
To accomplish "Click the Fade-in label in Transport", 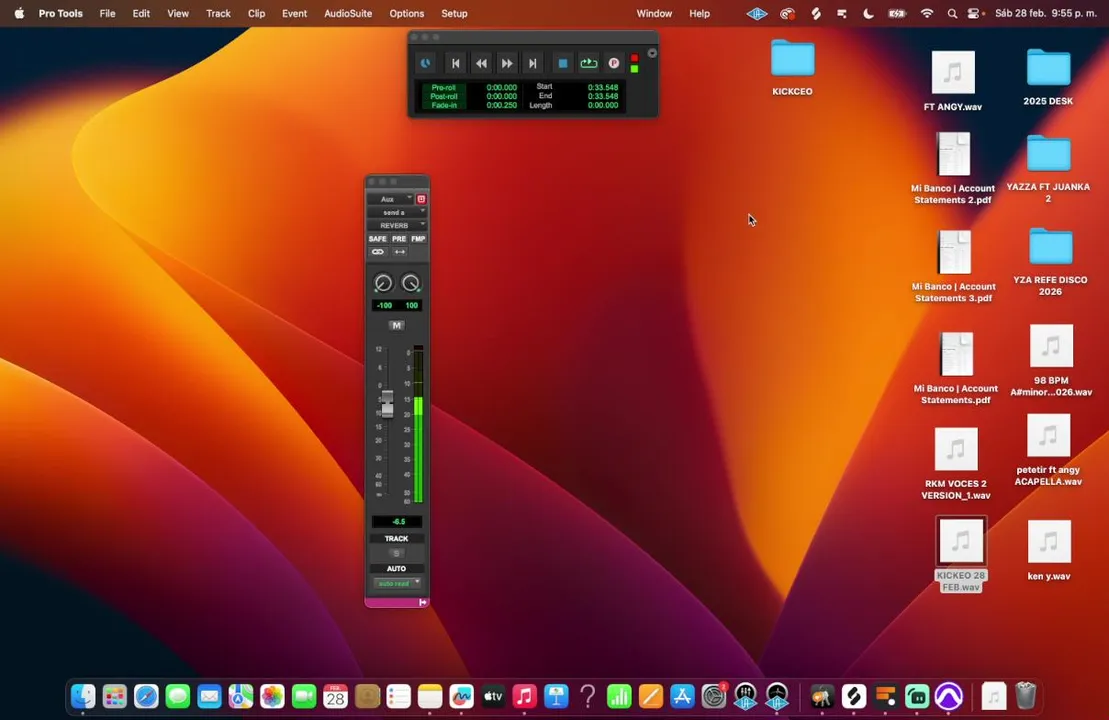I will click(x=444, y=105).
